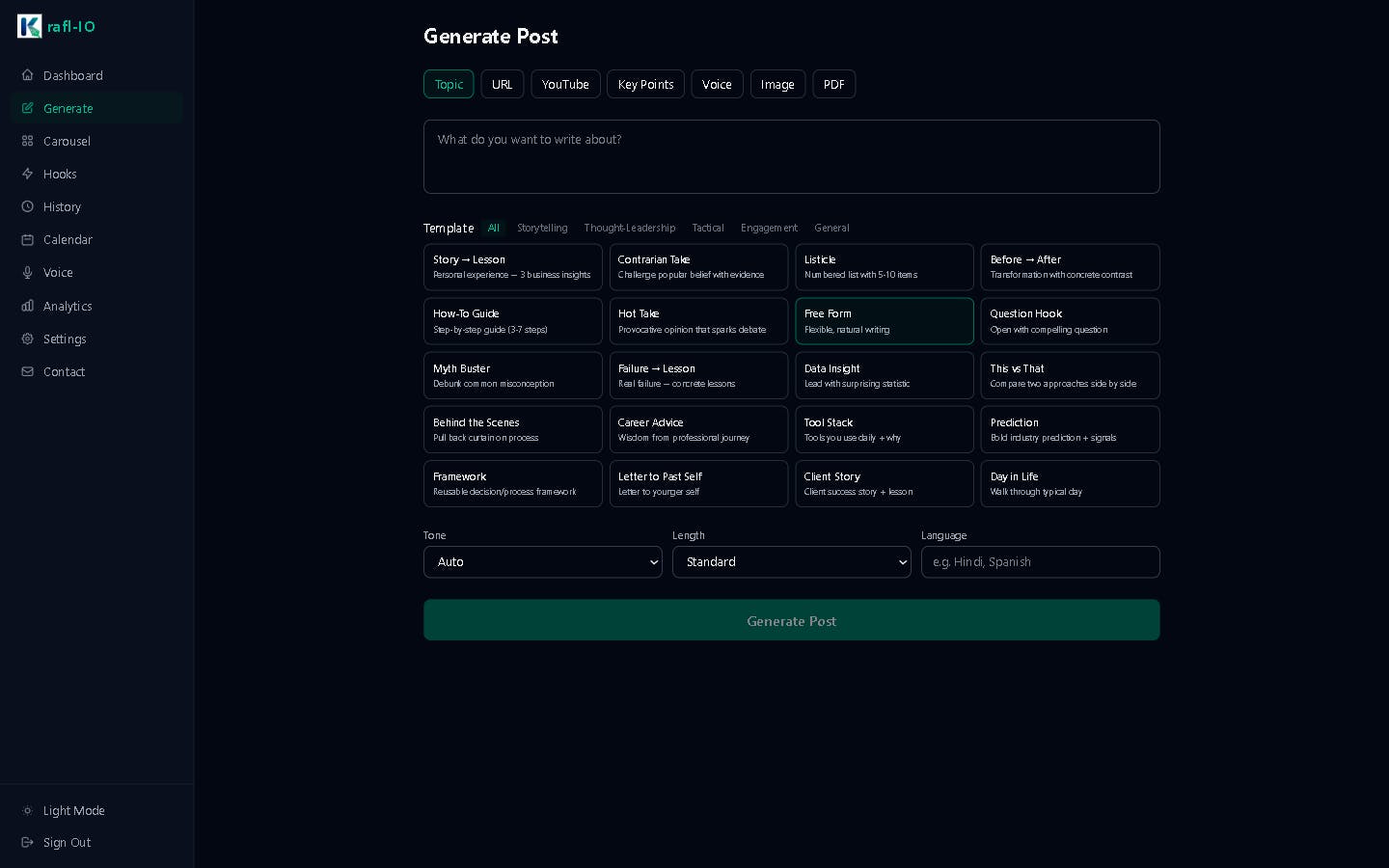Click the Contact envelope icon

pos(27,371)
